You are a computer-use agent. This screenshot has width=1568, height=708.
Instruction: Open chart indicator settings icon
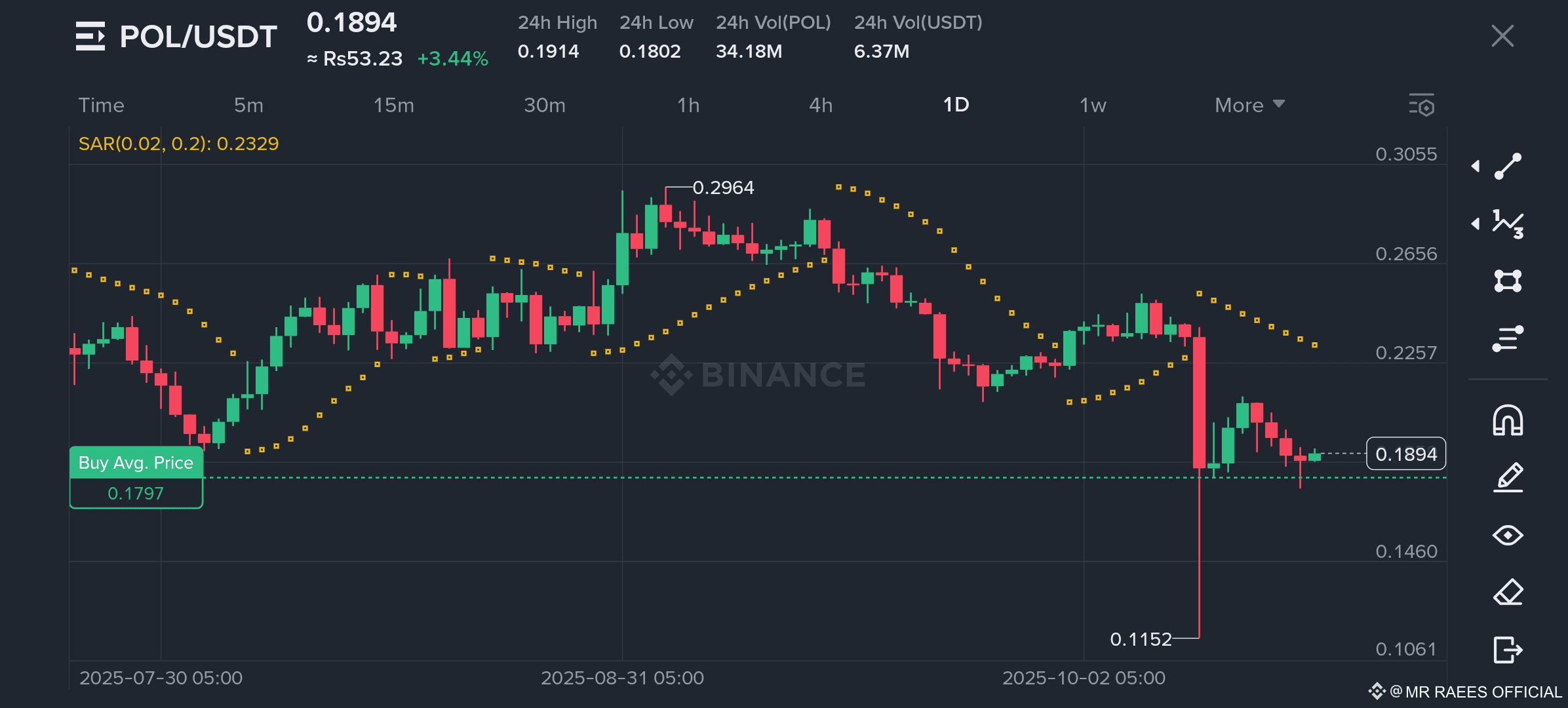pyautogui.click(x=1421, y=105)
